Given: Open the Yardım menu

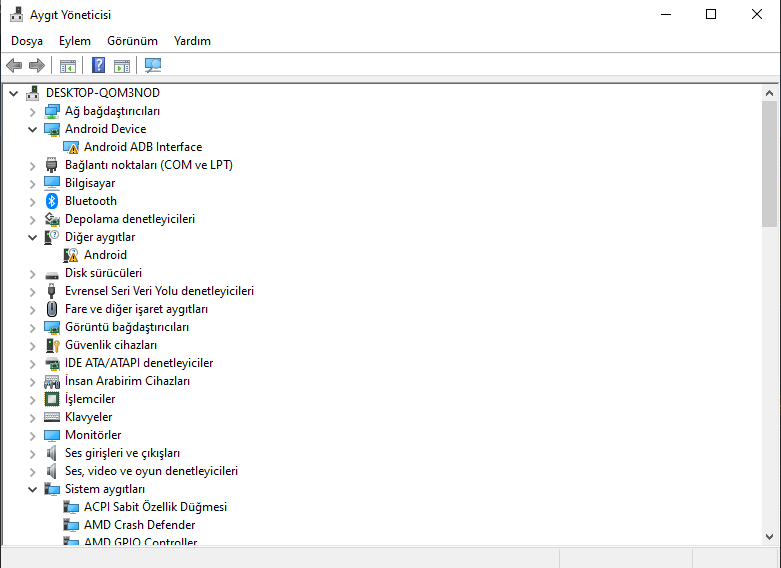Looking at the screenshot, I should pyautogui.click(x=192, y=41).
